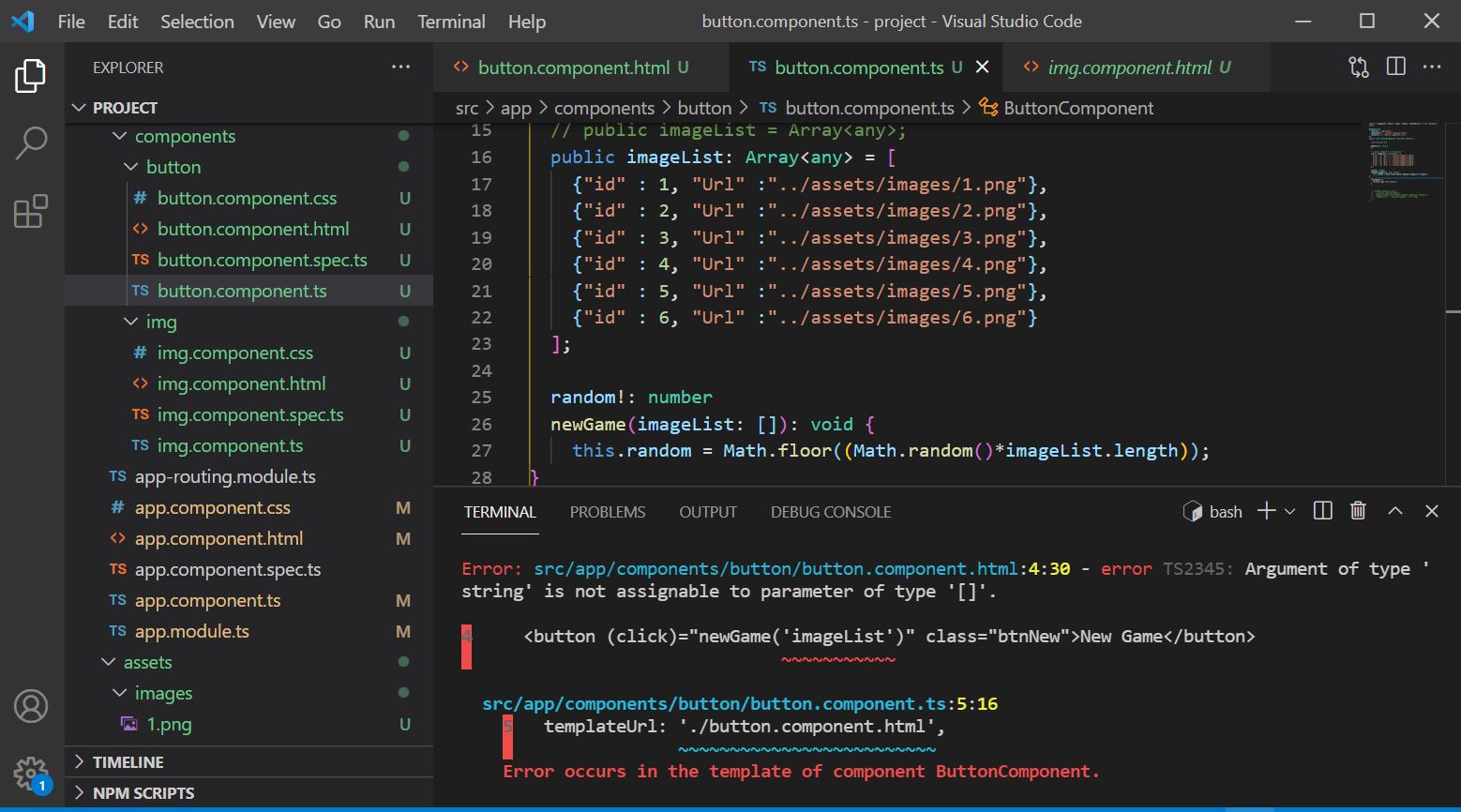The image size is (1461, 812).
Task: Open 1.png image file
Action: coord(249,724)
